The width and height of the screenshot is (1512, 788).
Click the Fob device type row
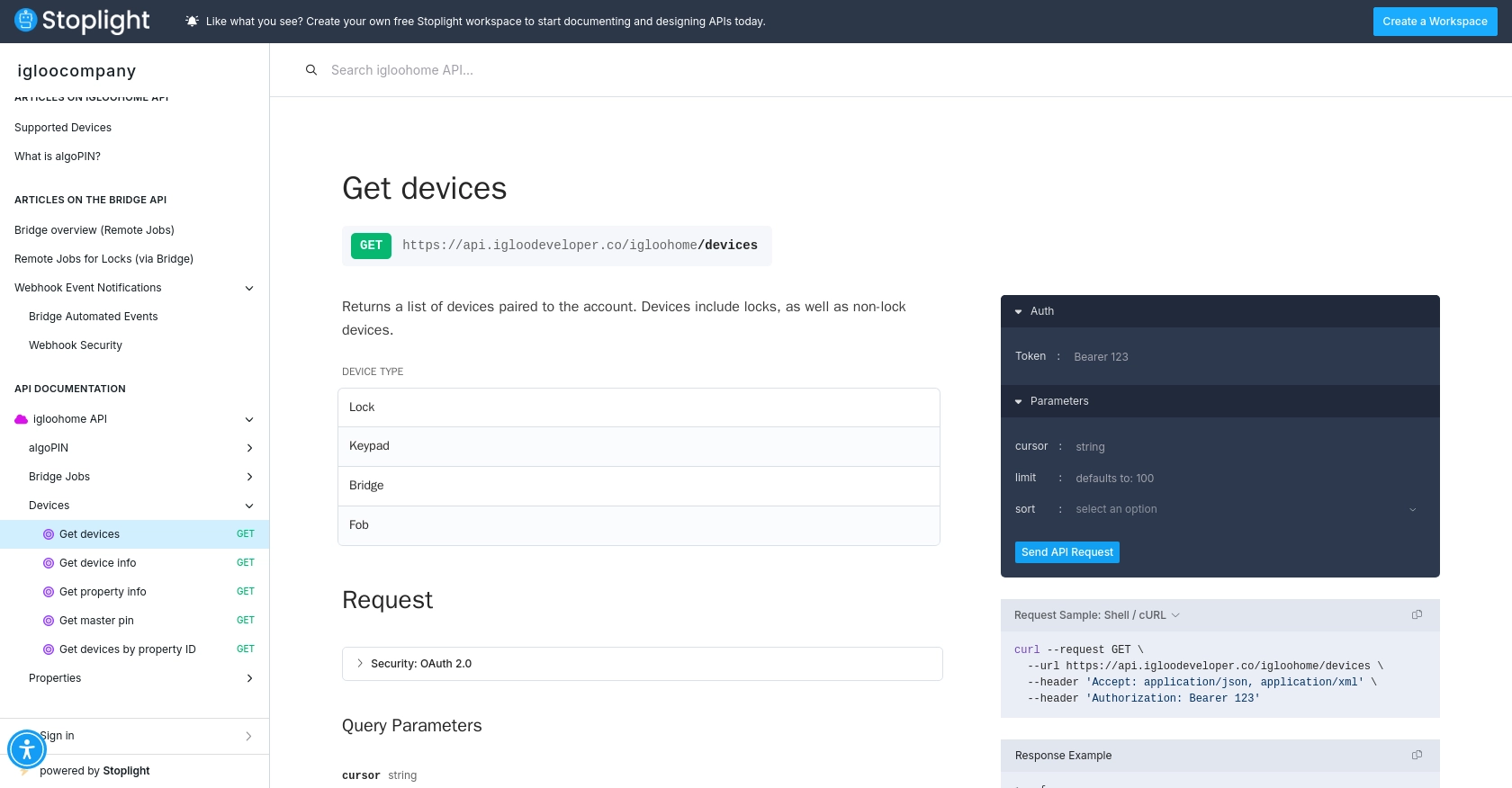click(639, 525)
